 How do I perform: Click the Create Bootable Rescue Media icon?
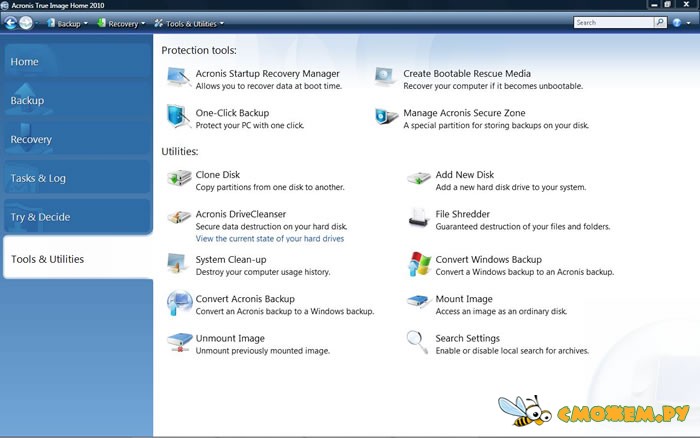pyautogui.click(x=385, y=77)
